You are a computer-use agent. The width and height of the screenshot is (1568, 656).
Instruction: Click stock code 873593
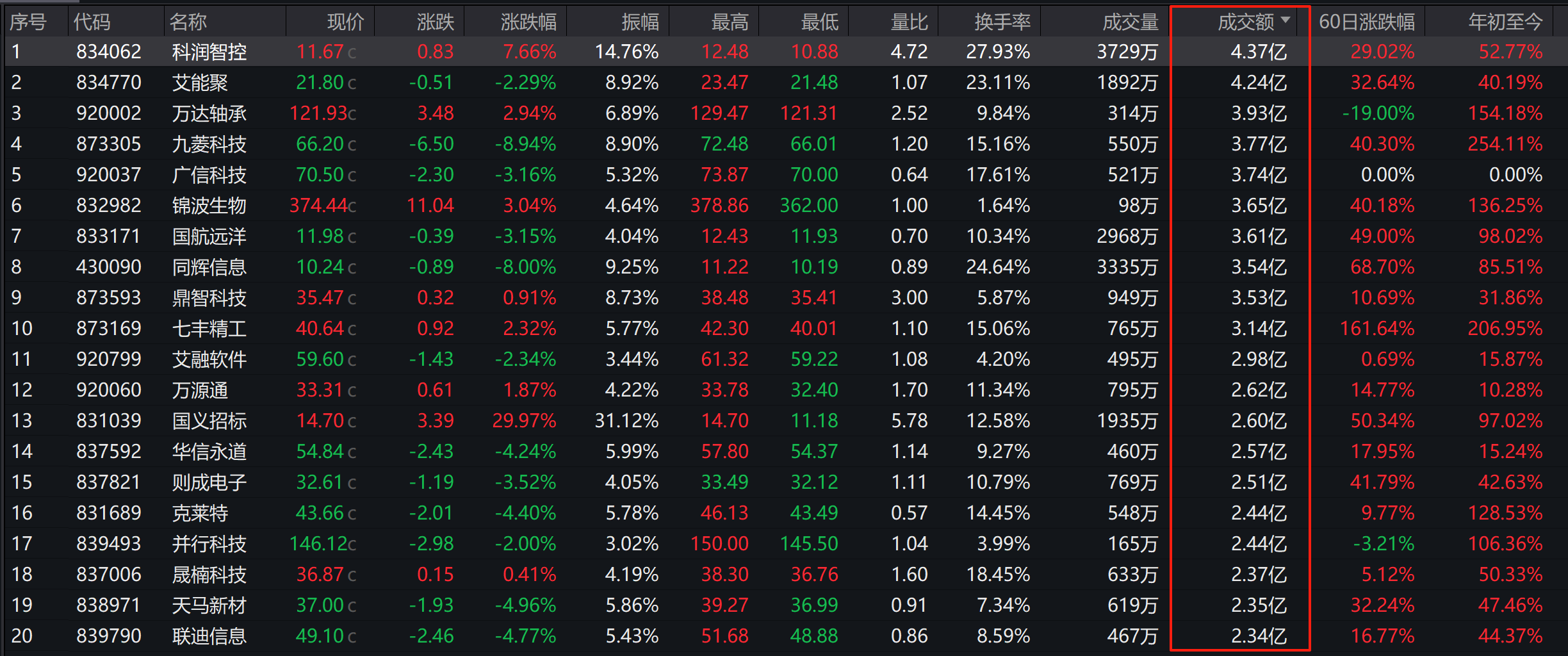108,297
